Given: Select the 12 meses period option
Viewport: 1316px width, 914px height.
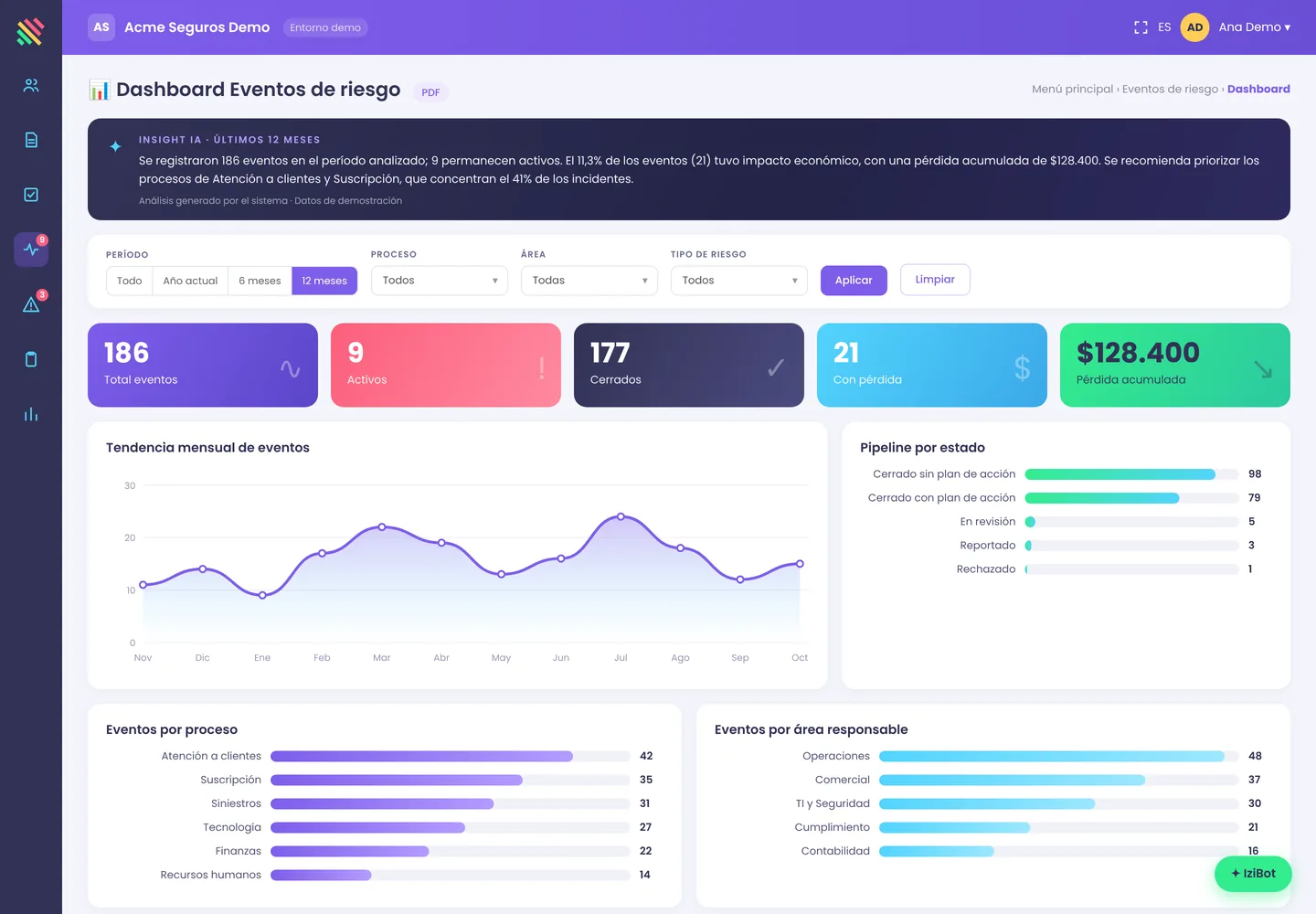Looking at the screenshot, I should pyautogui.click(x=324, y=281).
